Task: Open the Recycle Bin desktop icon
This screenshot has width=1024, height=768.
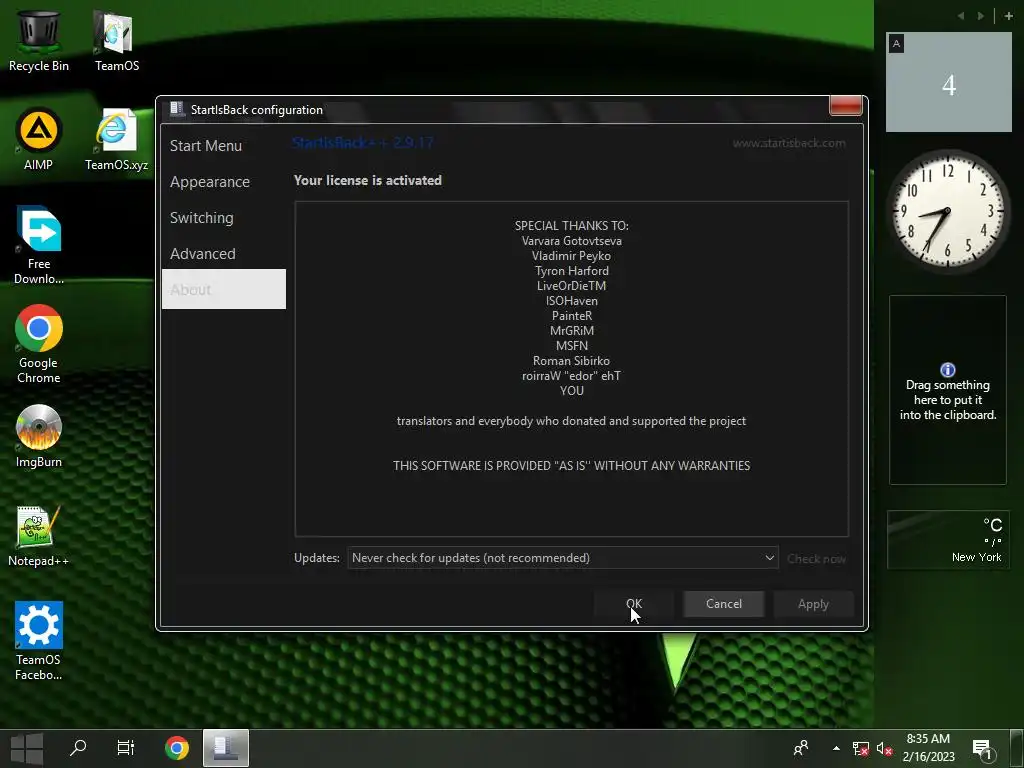Action: coord(39,39)
